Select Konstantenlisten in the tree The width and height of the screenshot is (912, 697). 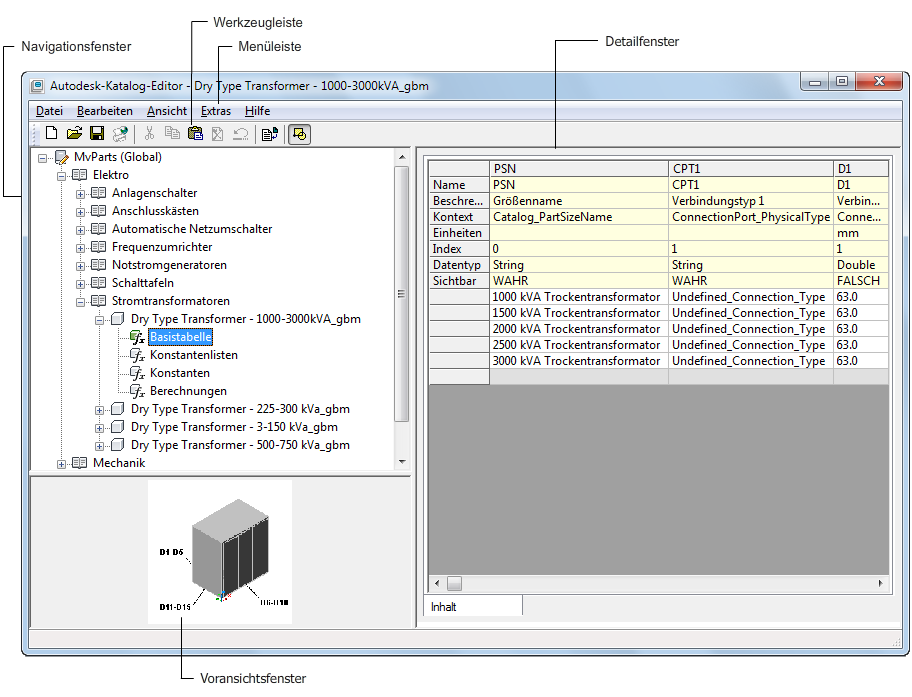pyautogui.click(x=194, y=355)
